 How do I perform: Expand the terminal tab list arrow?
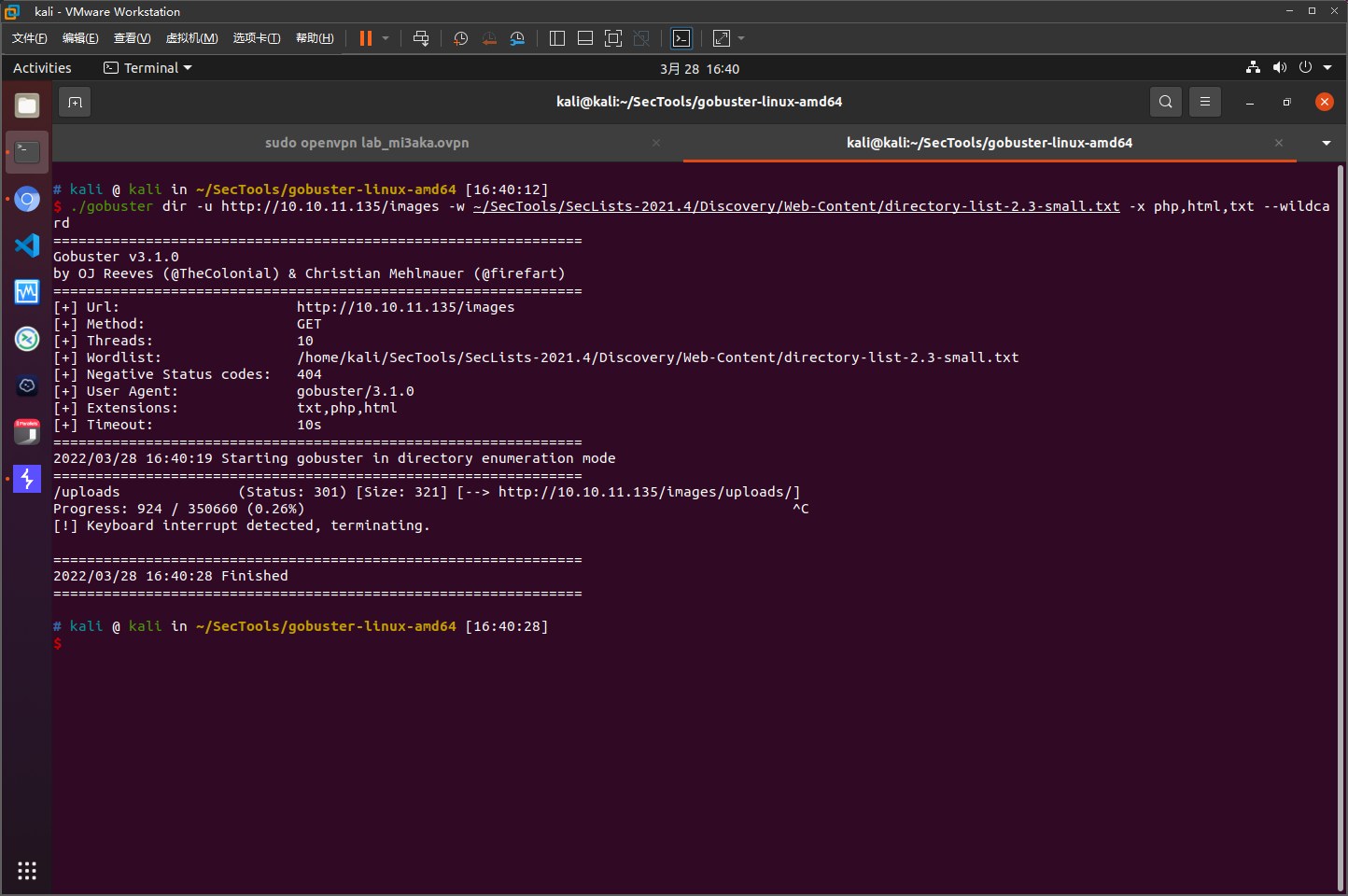coord(1326,143)
